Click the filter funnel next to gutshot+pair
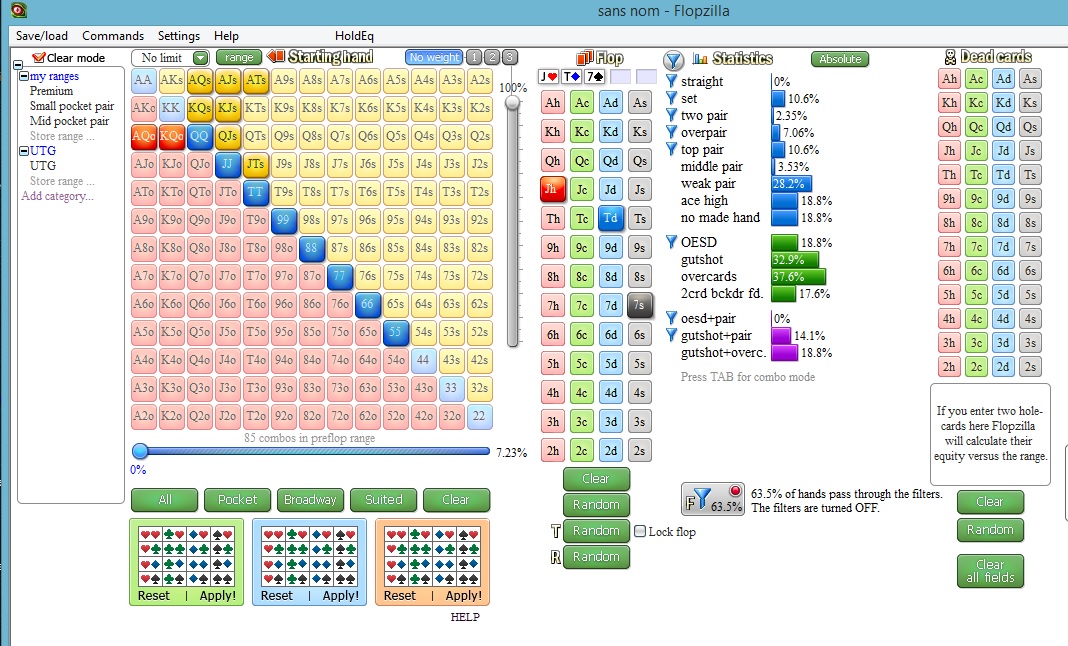 (672, 335)
